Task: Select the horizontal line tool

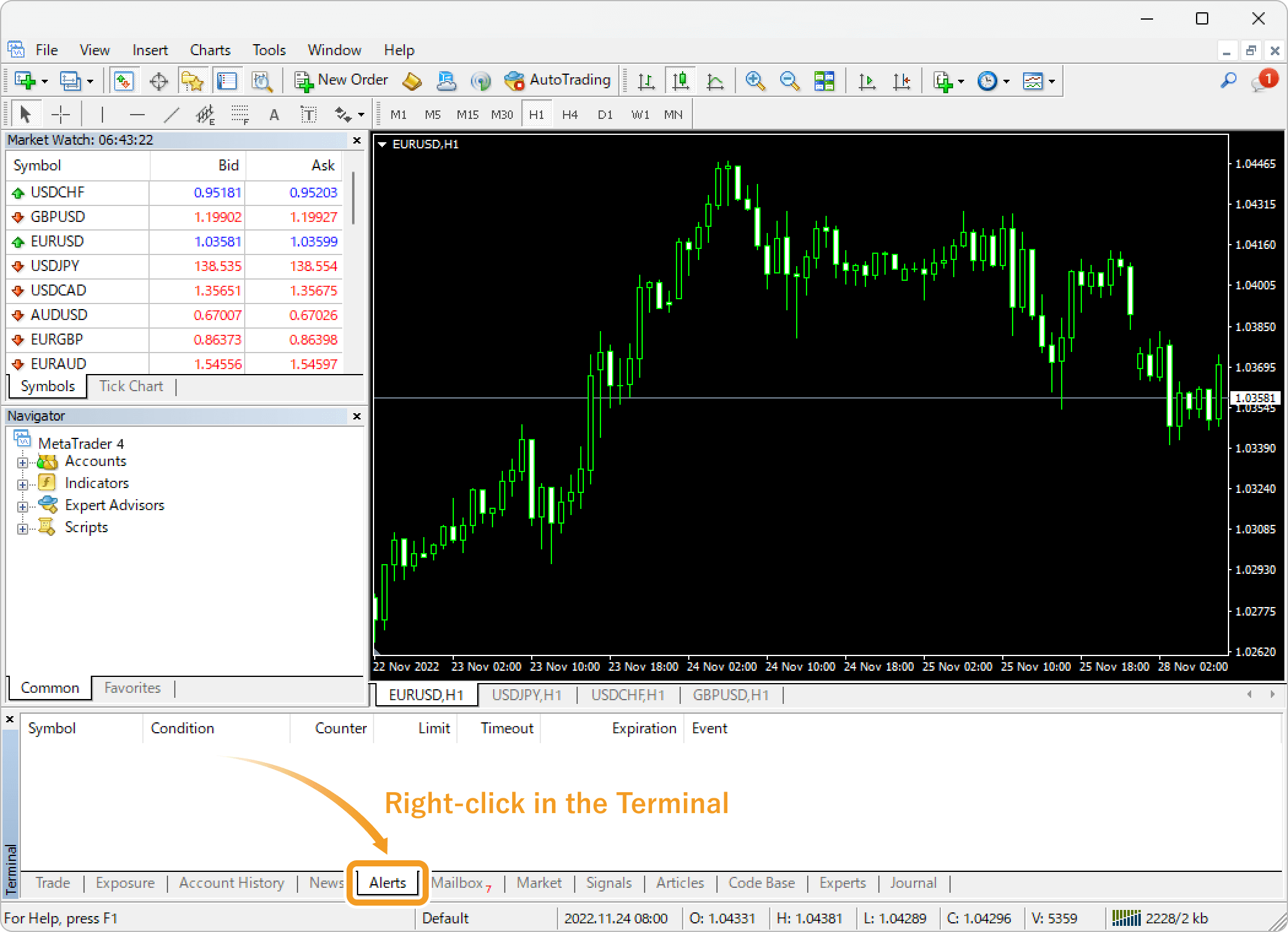Action: click(137, 114)
